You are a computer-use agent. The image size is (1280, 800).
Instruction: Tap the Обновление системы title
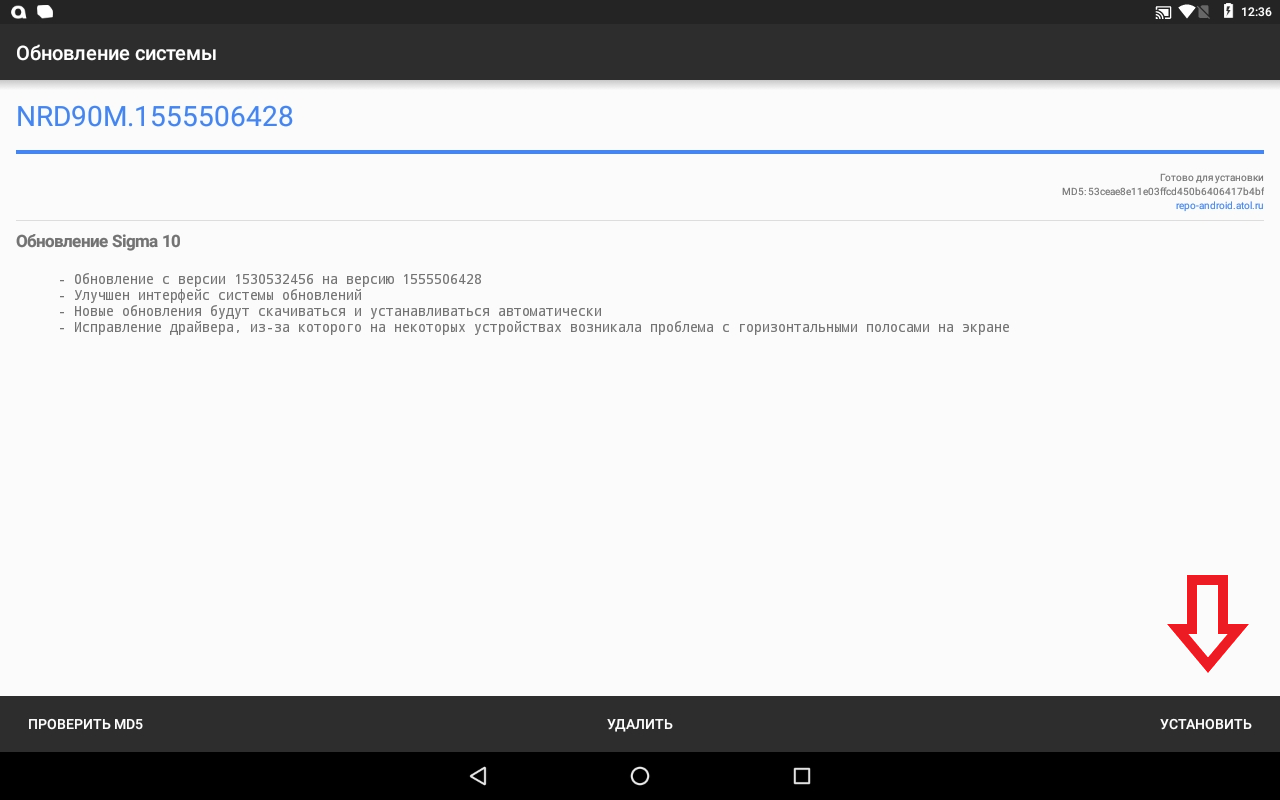coord(116,53)
